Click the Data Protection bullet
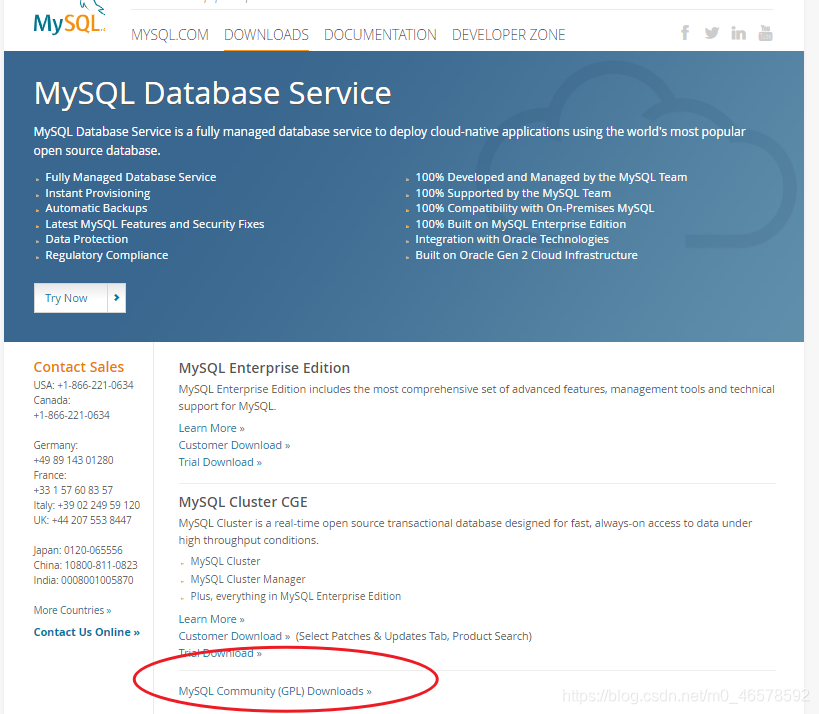Viewport: 819px width, 714px height. 87,239
